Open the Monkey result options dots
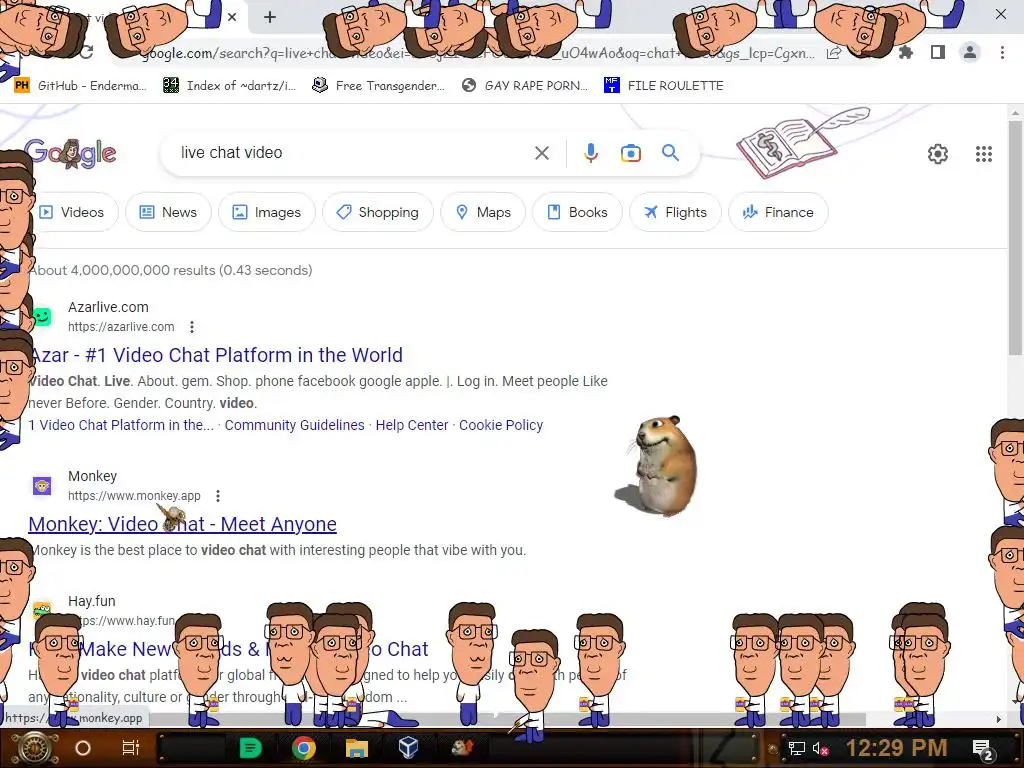The height and width of the screenshot is (768, 1024). pos(218,496)
